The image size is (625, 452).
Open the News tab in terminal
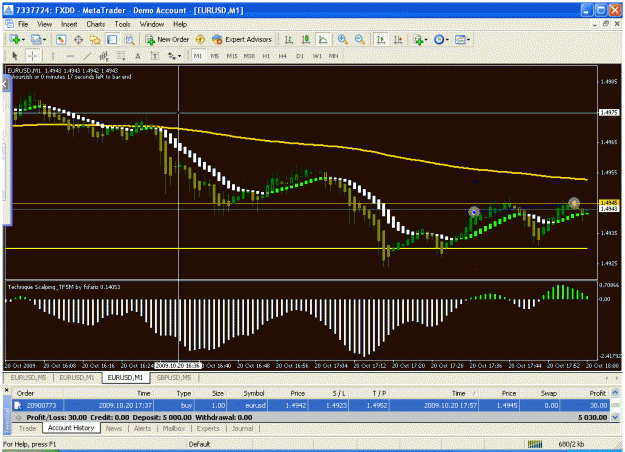[x=114, y=428]
